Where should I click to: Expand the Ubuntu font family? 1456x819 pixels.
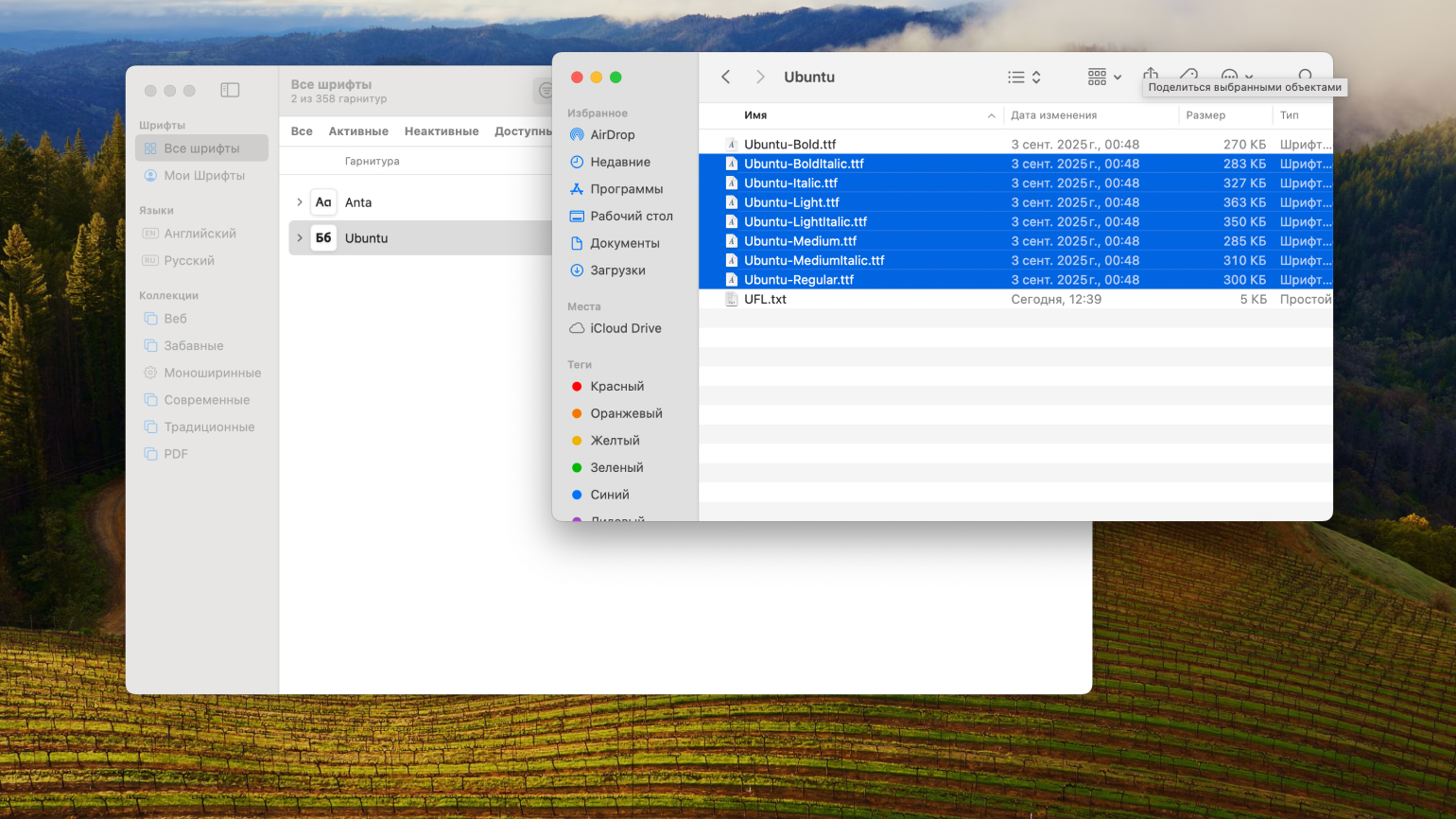pos(300,238)
